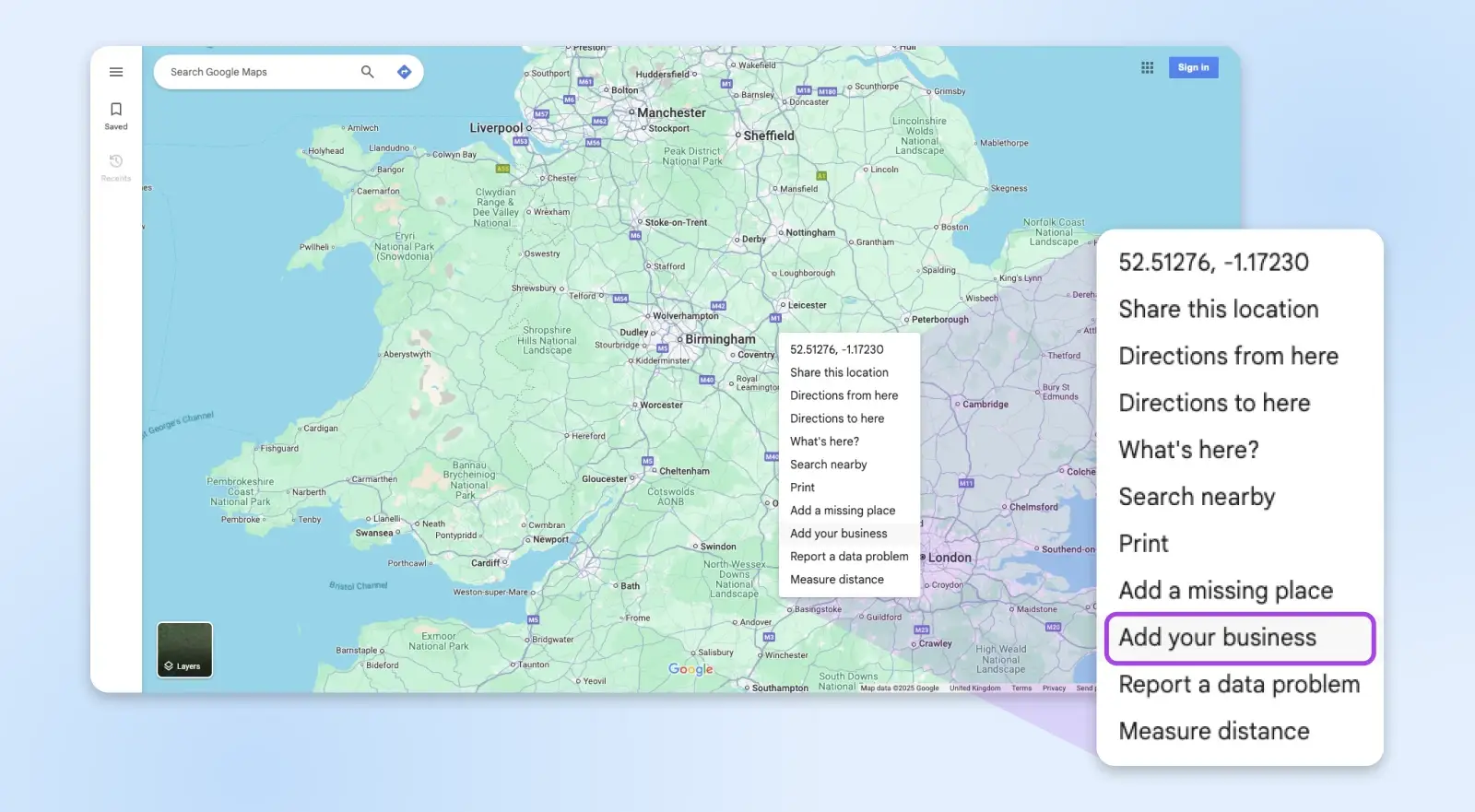Image resolution: width=1475 pixels, height=812 pixels.
Task: Open the Layers map-type thumbnail
Action: 184,650
